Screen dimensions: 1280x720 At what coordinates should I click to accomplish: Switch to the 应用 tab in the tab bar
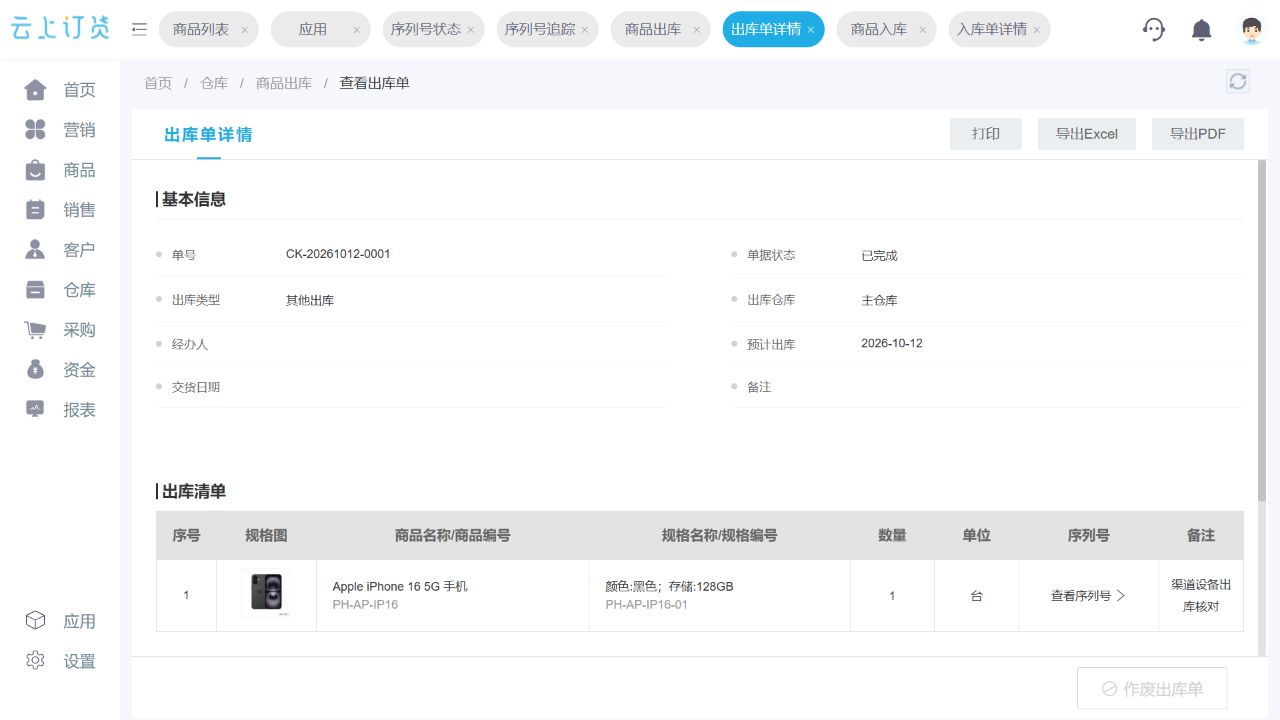click(313, 29)
